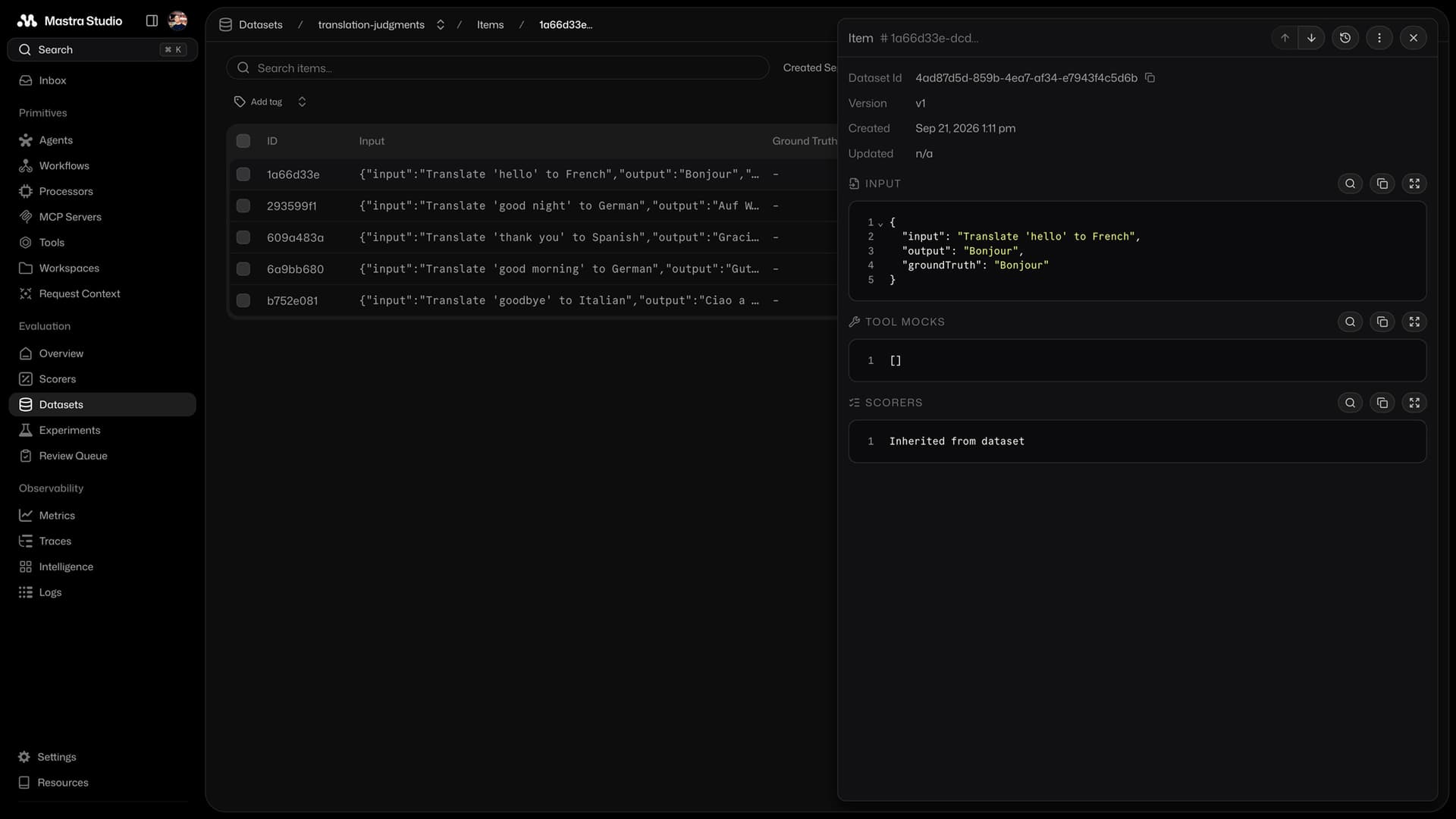1456x819 pixels.
Task: Click the Add tag label icon
Action: coord(240,102)
